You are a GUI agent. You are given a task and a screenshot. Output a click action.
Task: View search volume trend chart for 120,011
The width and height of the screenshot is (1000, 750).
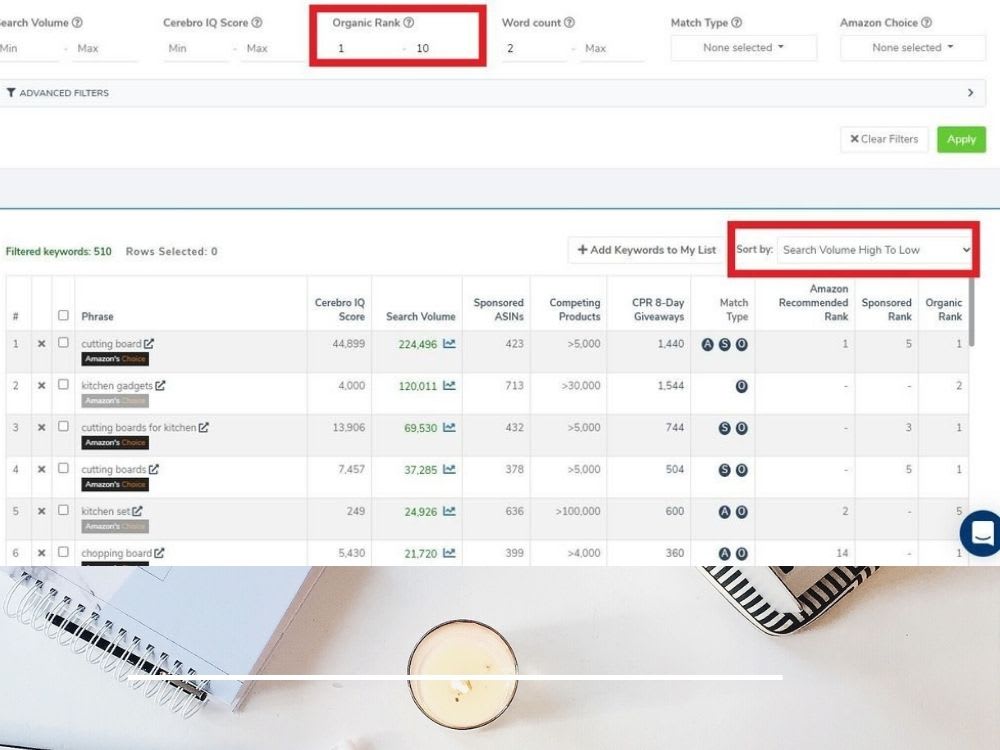point(450,386)
